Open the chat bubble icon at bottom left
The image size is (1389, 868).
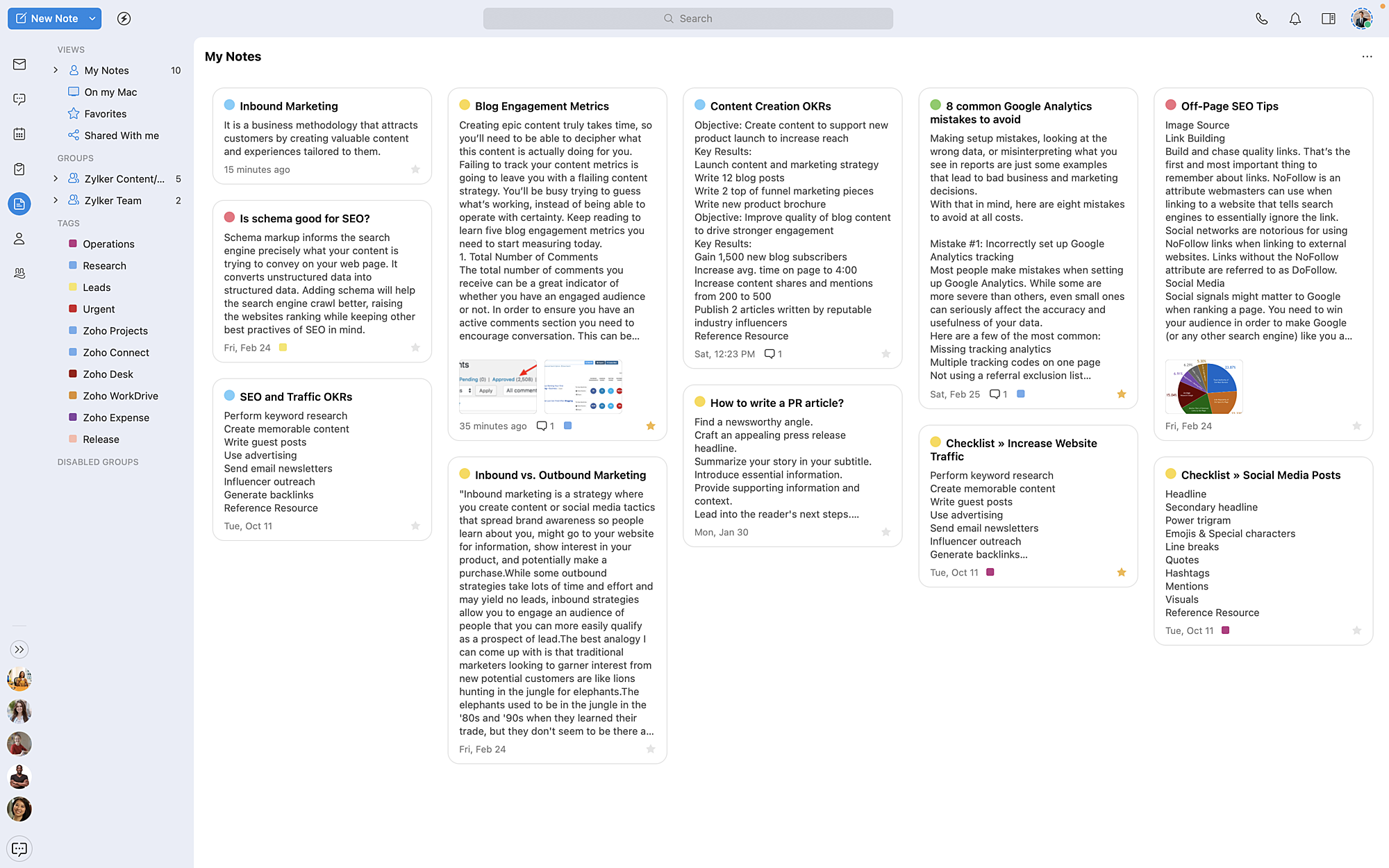click(x=19, y=849)
